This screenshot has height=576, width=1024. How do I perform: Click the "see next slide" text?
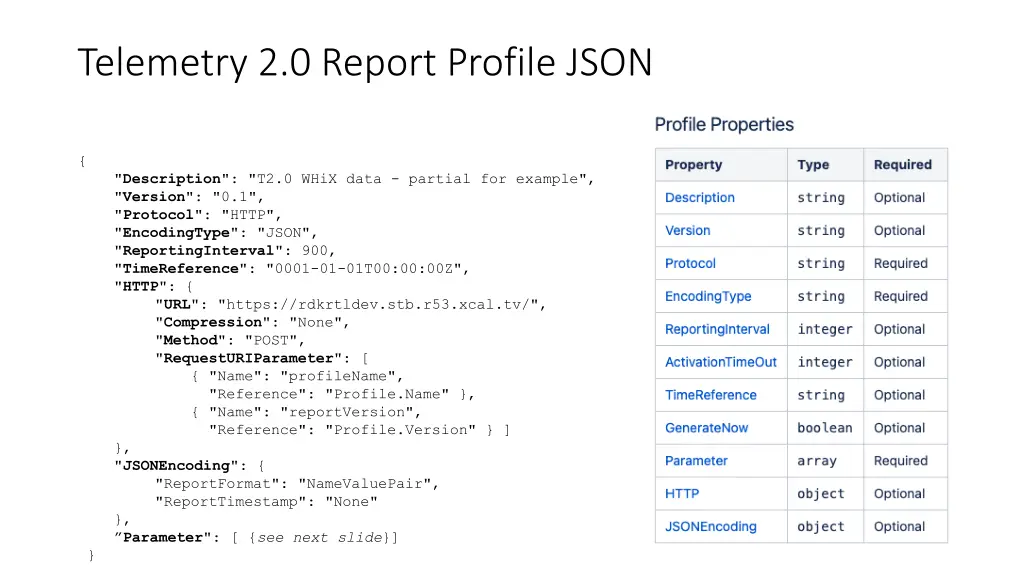[x=319, y=537]
